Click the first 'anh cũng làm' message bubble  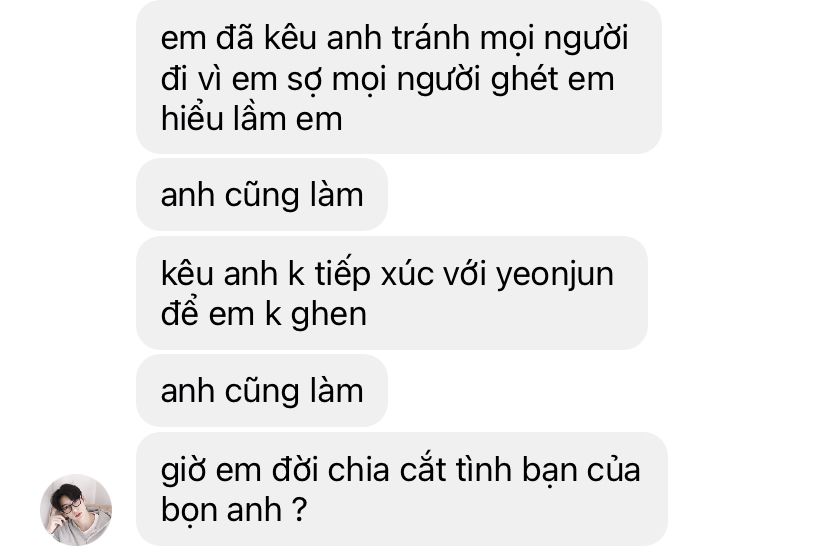(x=262, y=194)
